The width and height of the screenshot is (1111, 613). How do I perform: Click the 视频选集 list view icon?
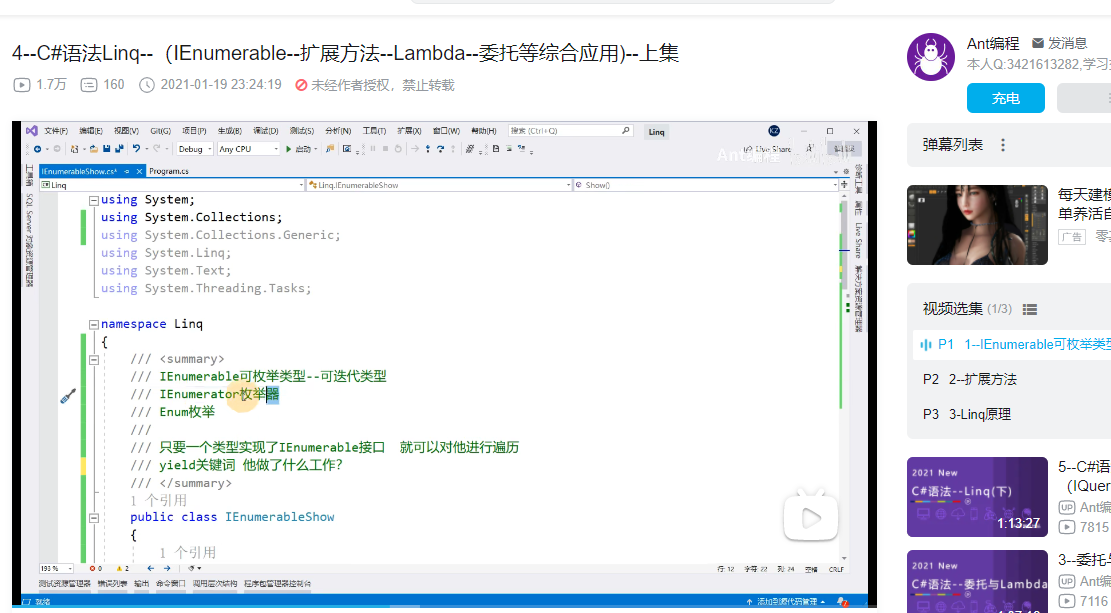1030,309
